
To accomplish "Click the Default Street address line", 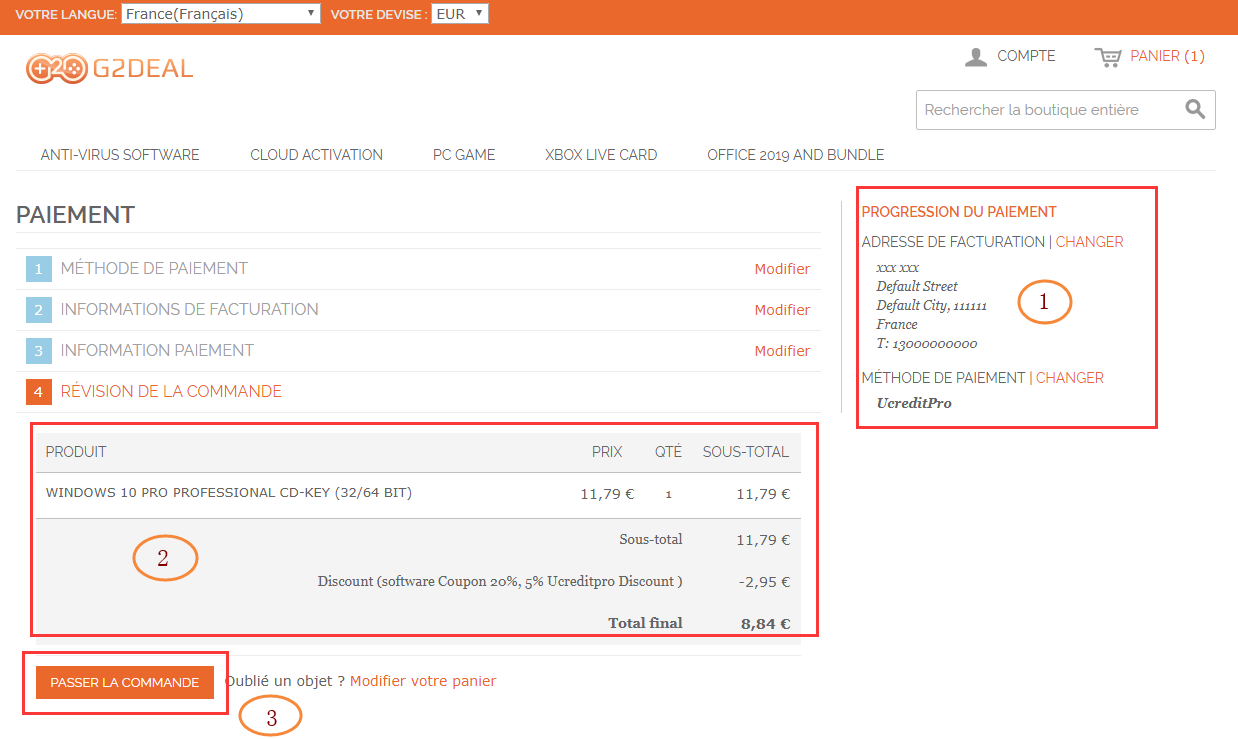I will point(917,287).
